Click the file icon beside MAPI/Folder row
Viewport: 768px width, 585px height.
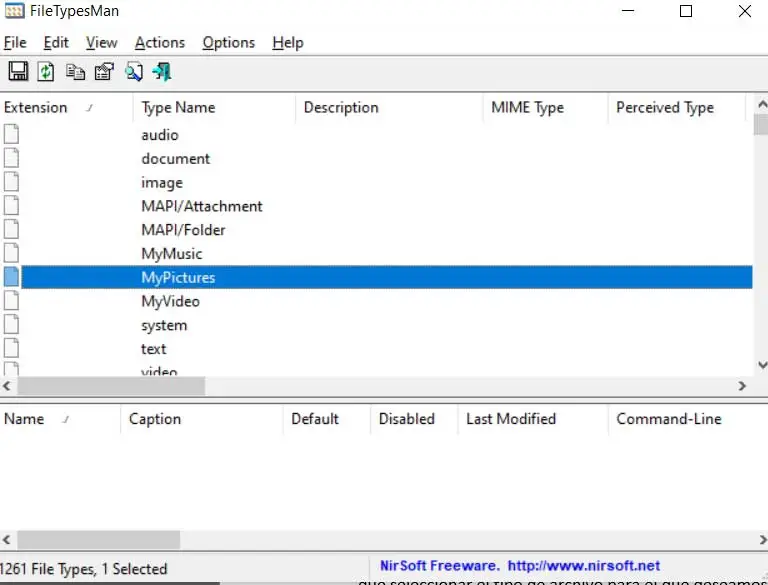[x=11, y=229]
